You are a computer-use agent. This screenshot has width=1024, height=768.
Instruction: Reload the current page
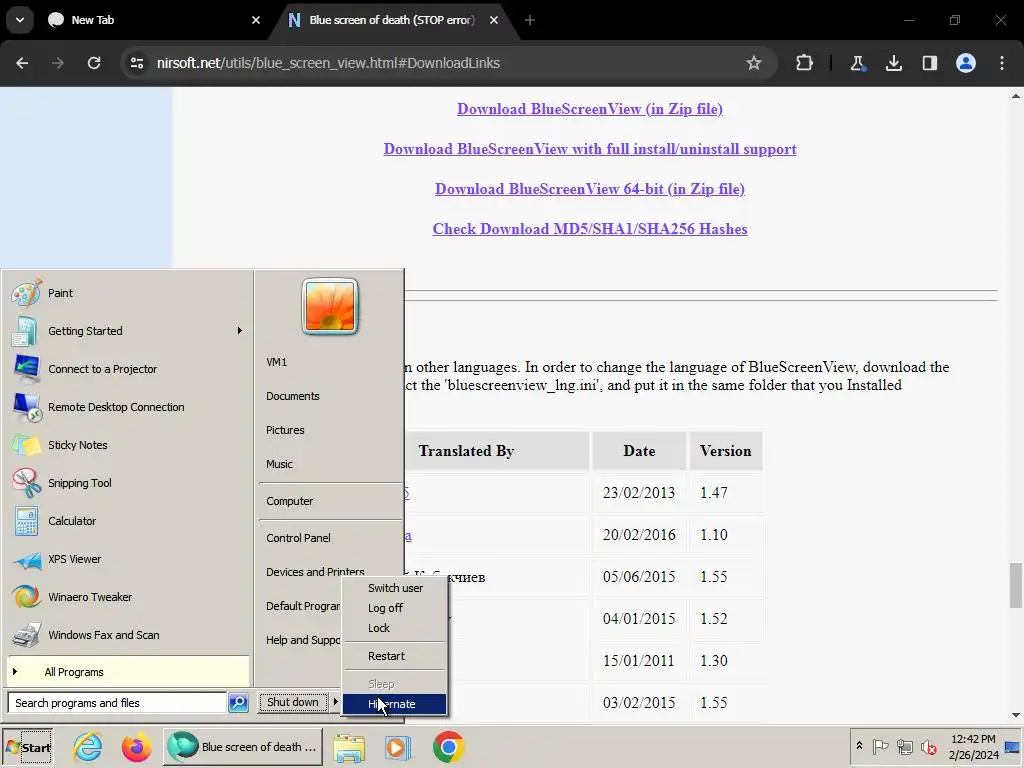click(x=94, y=63)
